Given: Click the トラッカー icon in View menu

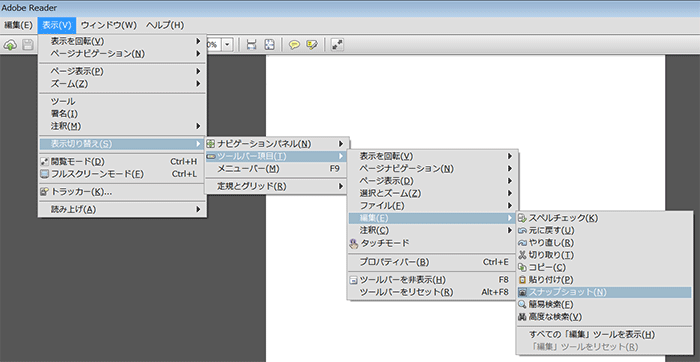Looking at the screenshot, I should click(44, 192).
